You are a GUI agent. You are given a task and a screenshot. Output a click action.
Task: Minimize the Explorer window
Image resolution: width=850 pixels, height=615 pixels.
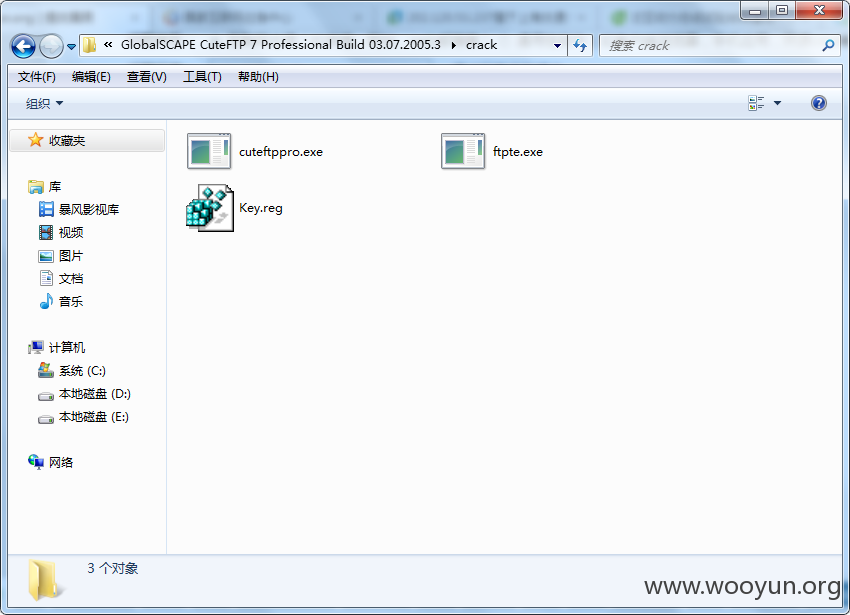pos(755,10)
